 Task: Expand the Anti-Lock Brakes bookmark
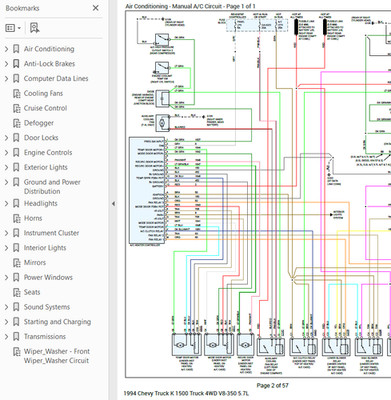pyautogui.click(x=6, y=64)
